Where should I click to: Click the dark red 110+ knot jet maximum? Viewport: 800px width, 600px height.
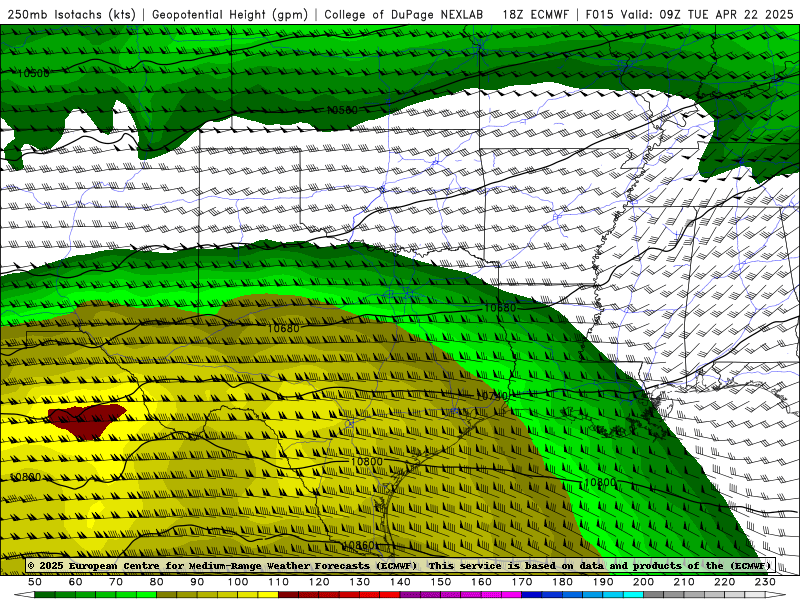(87, 421)
